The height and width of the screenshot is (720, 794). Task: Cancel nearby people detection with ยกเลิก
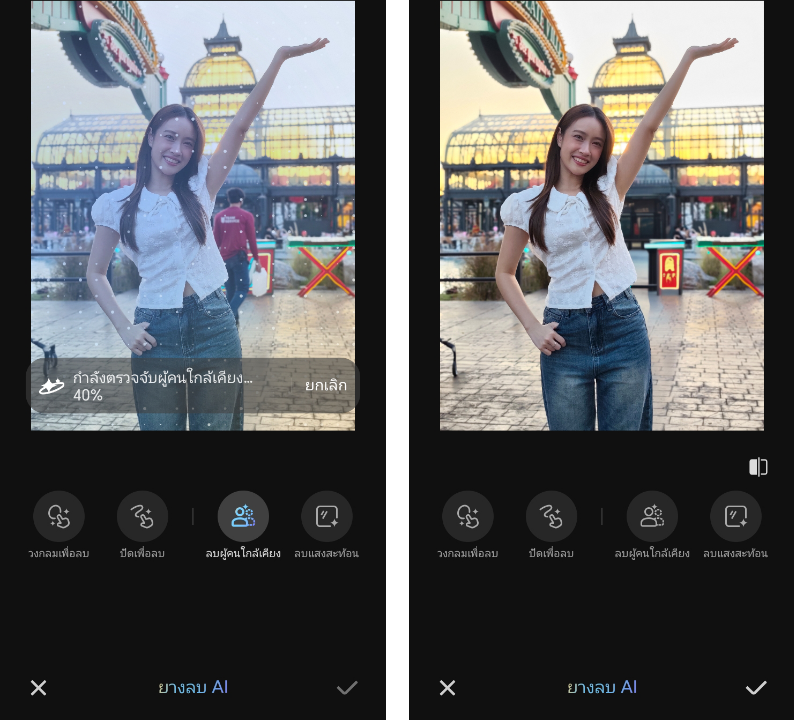[x=326, y=385]
